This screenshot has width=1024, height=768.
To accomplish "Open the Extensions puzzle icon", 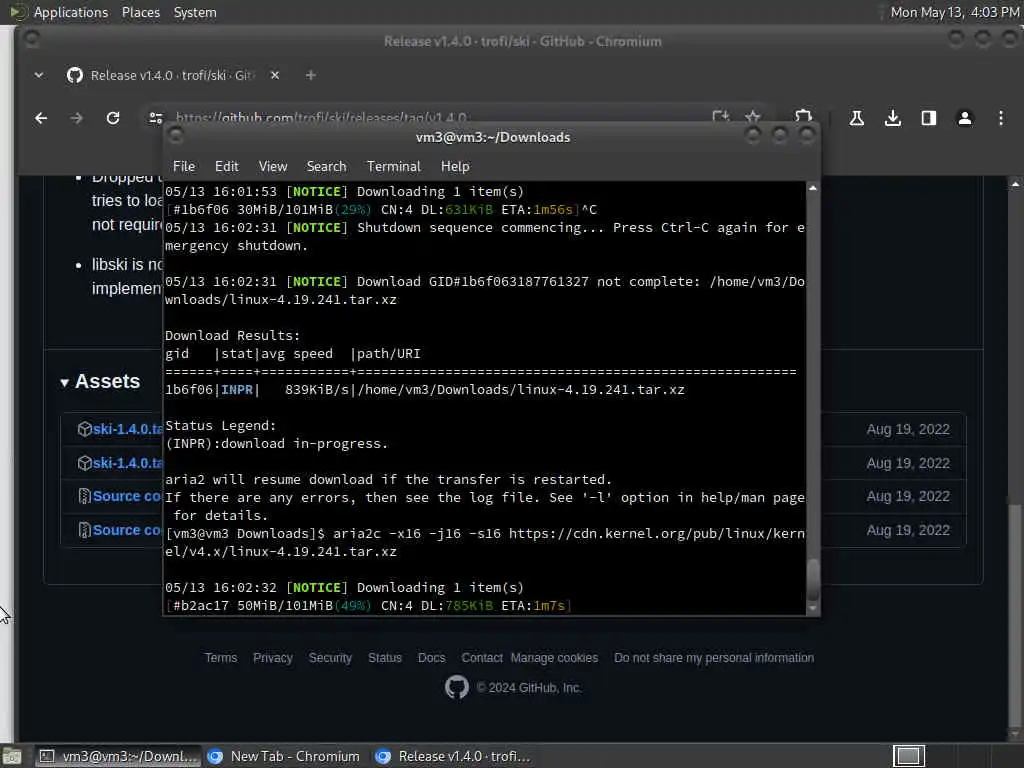I will click(x=803, y=117).
